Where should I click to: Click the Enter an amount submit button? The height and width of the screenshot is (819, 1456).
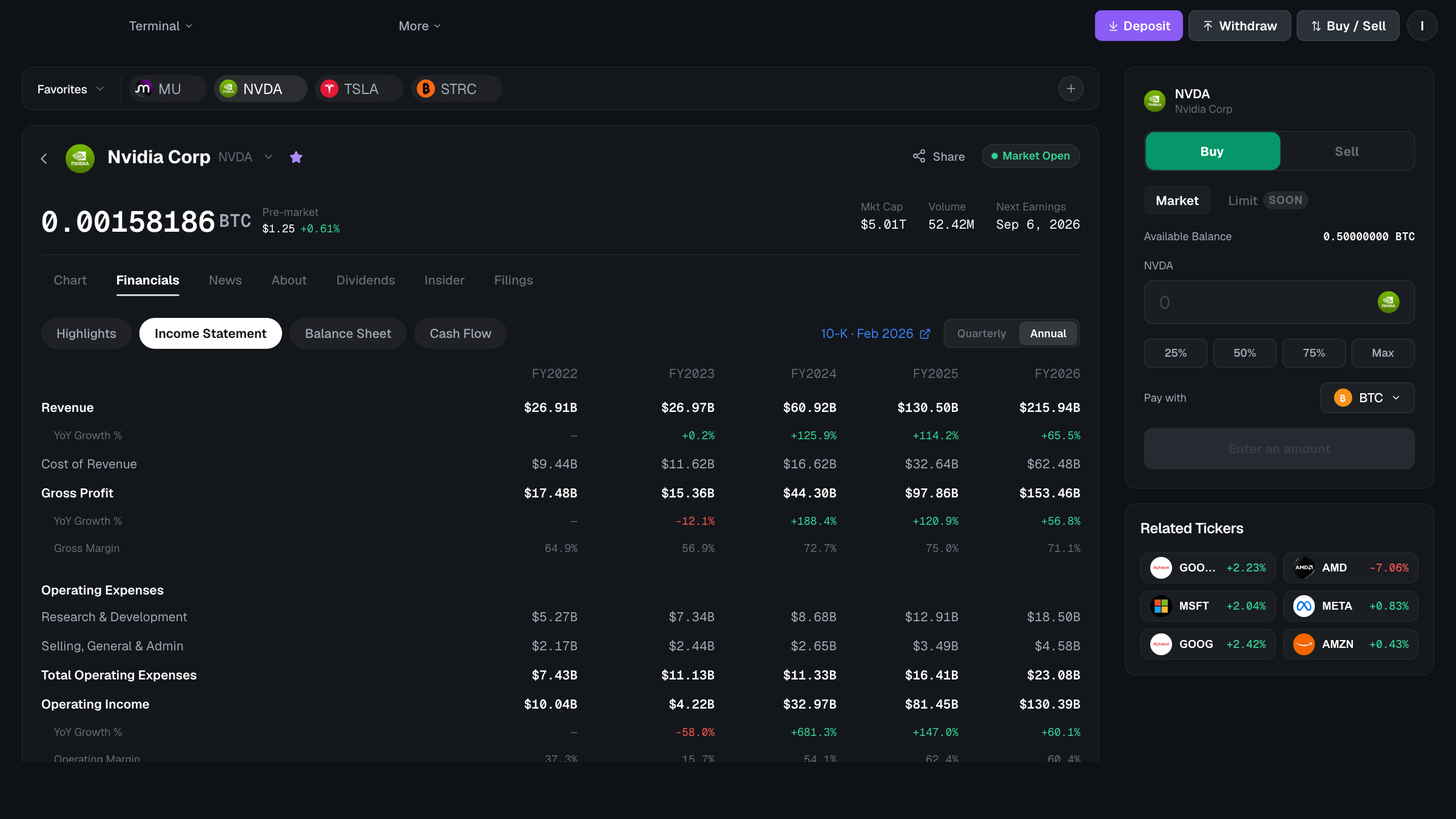pyautogui.click(x=1279, y=448)
